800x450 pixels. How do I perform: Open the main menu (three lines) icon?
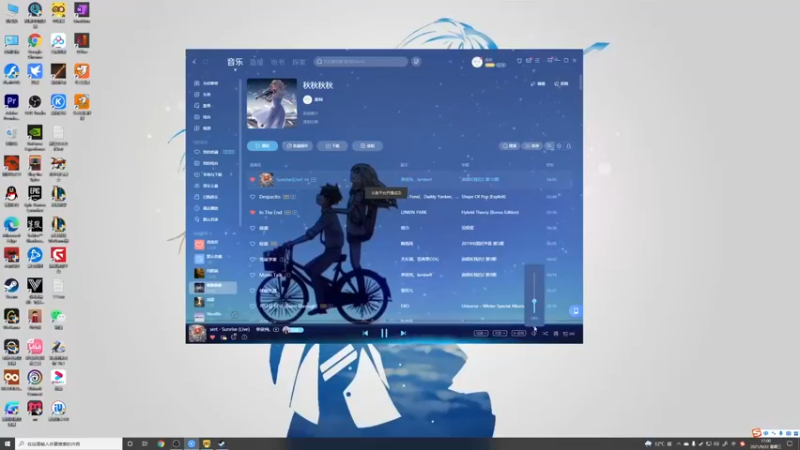click(537, 61)
